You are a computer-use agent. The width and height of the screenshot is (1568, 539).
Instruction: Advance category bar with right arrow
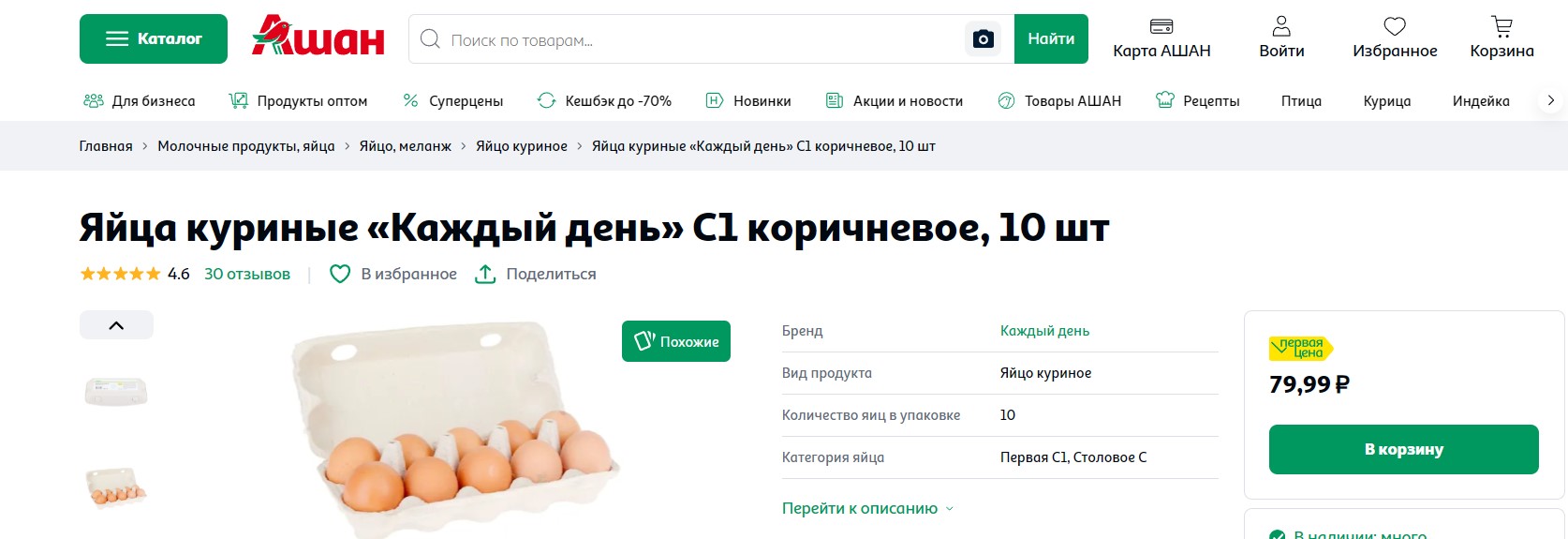(x=1550, y=100)
